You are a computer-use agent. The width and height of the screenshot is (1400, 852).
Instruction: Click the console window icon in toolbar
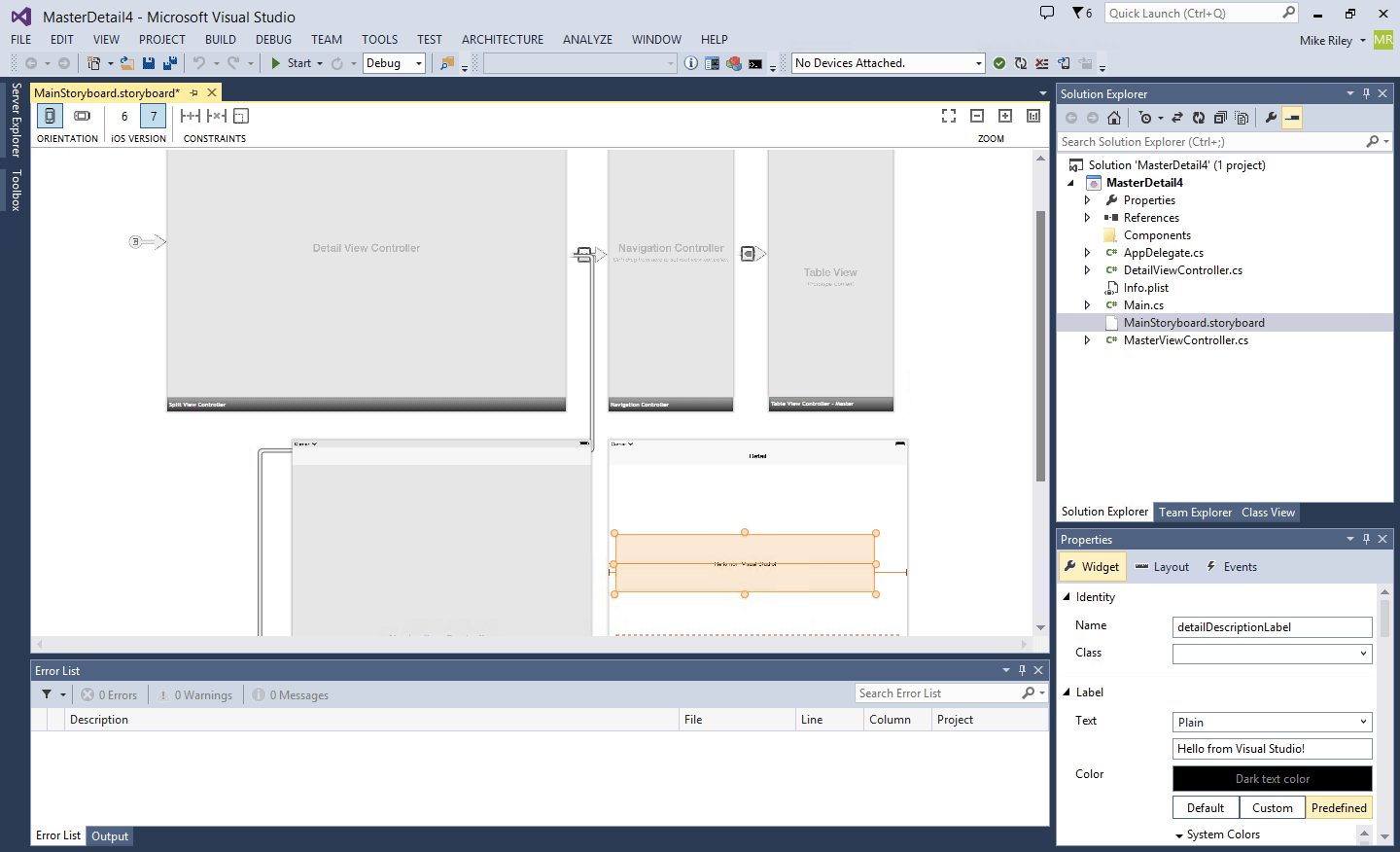pos(755,64)
